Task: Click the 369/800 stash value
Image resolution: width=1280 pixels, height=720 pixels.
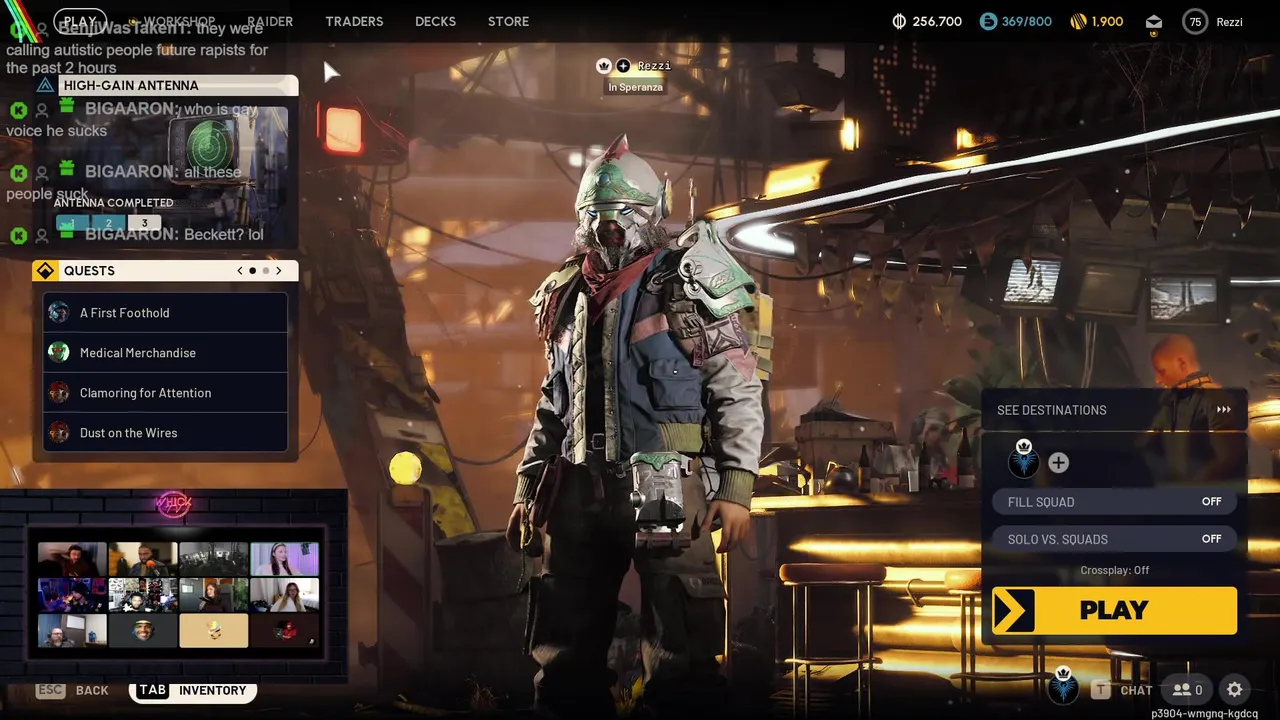Action: tap(1025, 21)
